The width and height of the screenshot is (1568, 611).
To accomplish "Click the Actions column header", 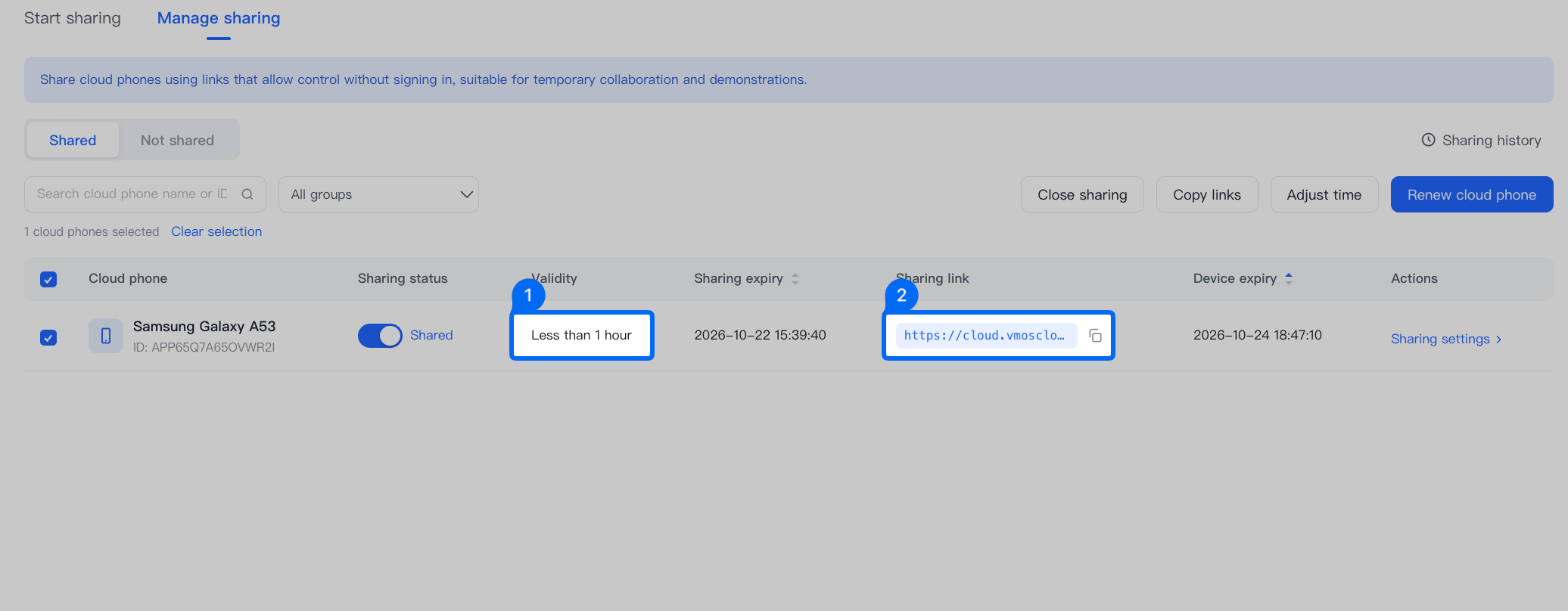I will 1414,278.
